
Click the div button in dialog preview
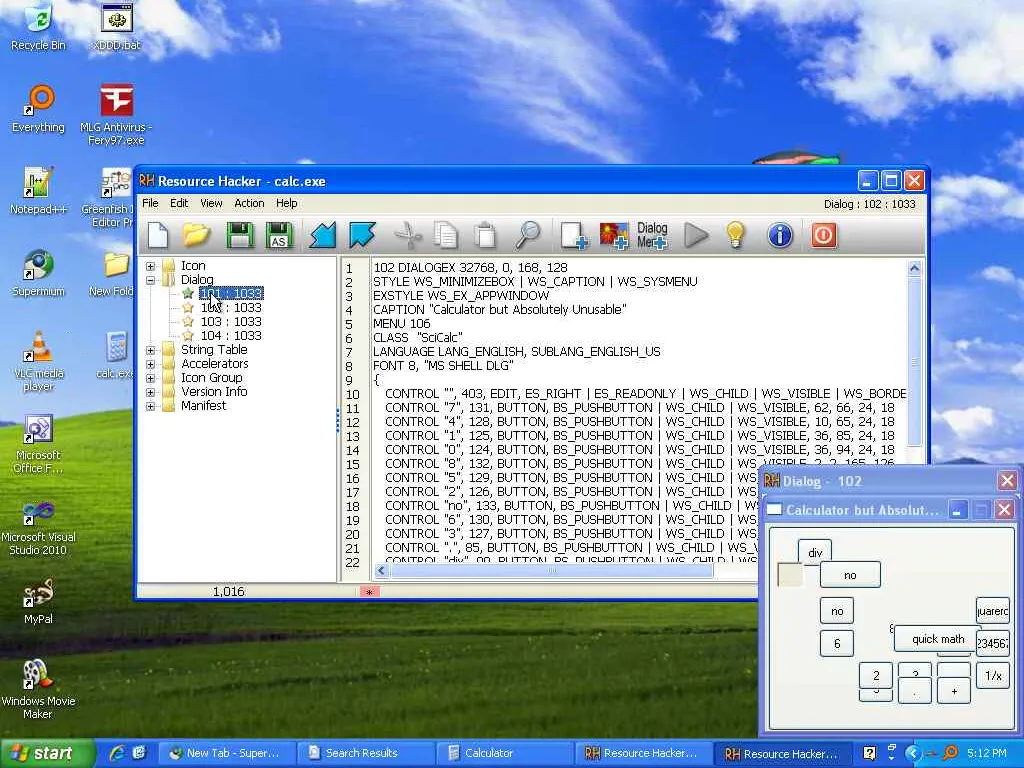click(x=815, y=552)
